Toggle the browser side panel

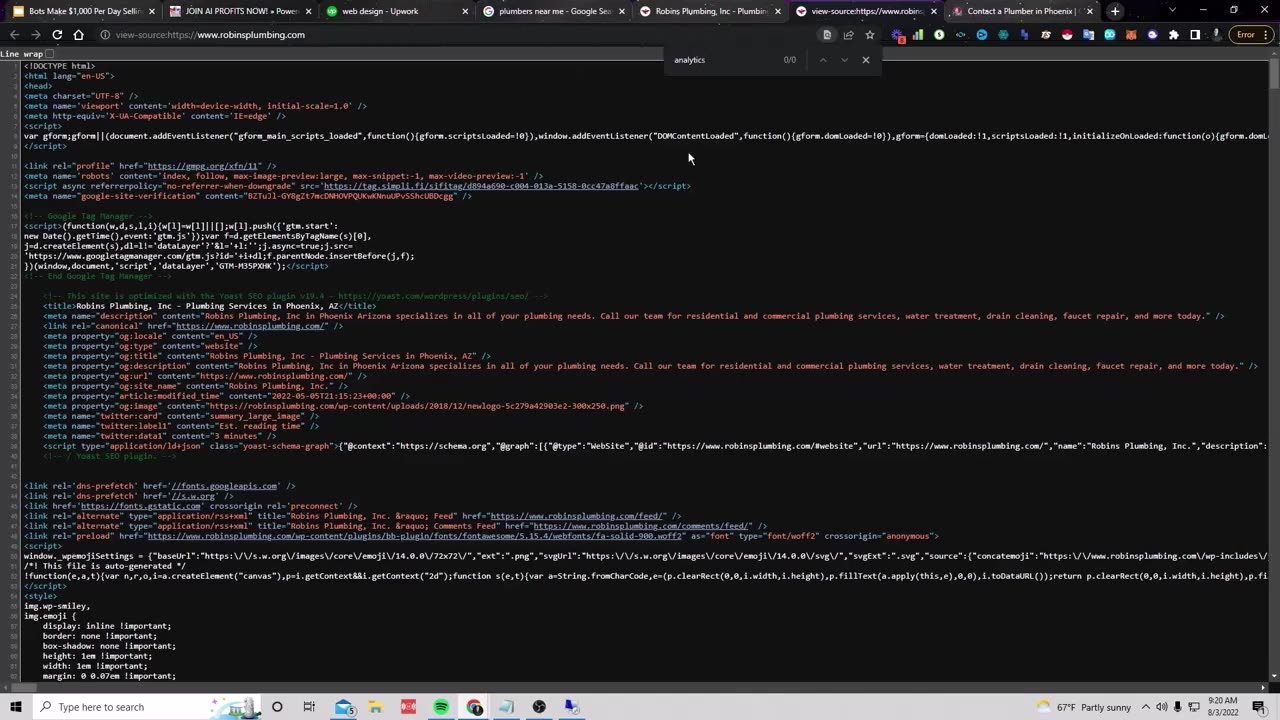pyautogui.click(x=1195, y=35)
